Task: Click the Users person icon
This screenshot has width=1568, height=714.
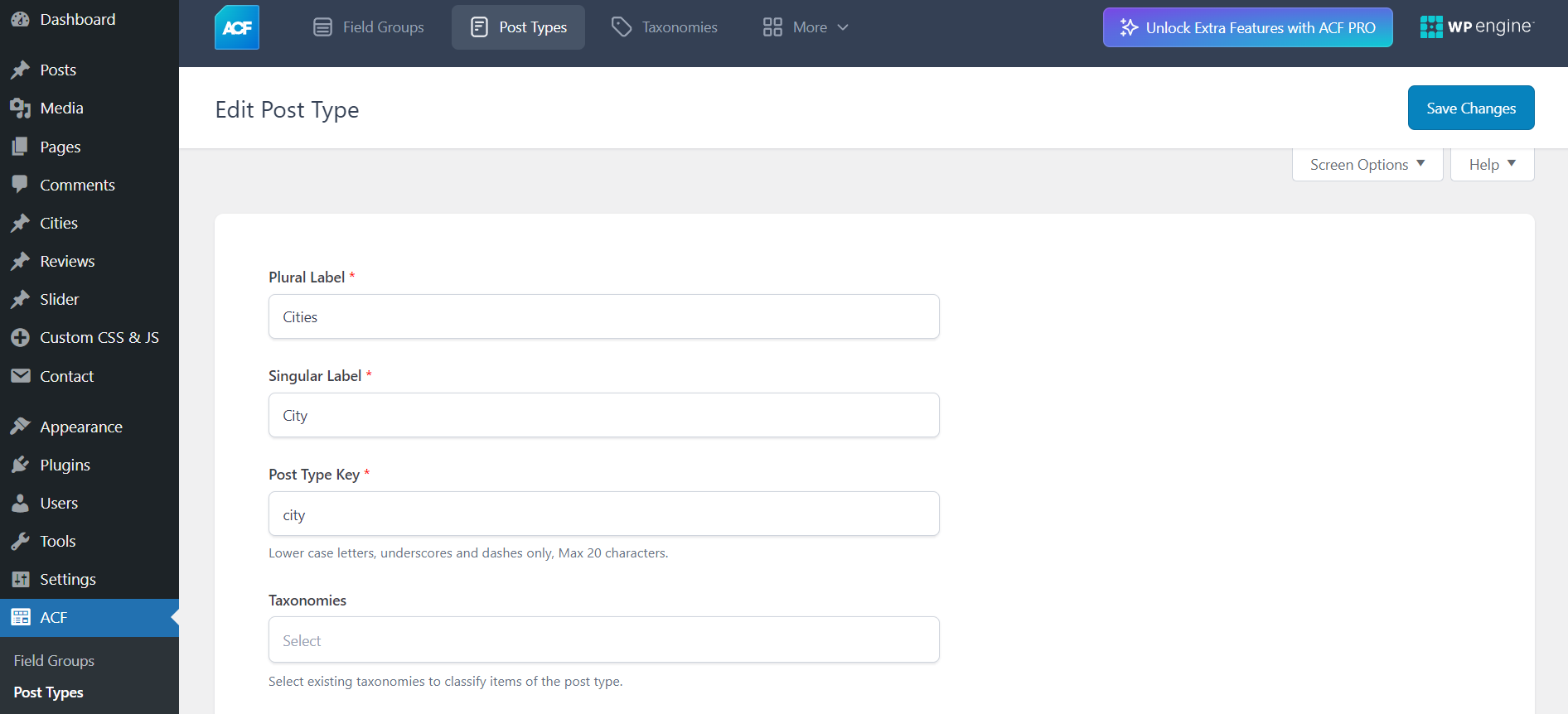Action: point(20,503)
